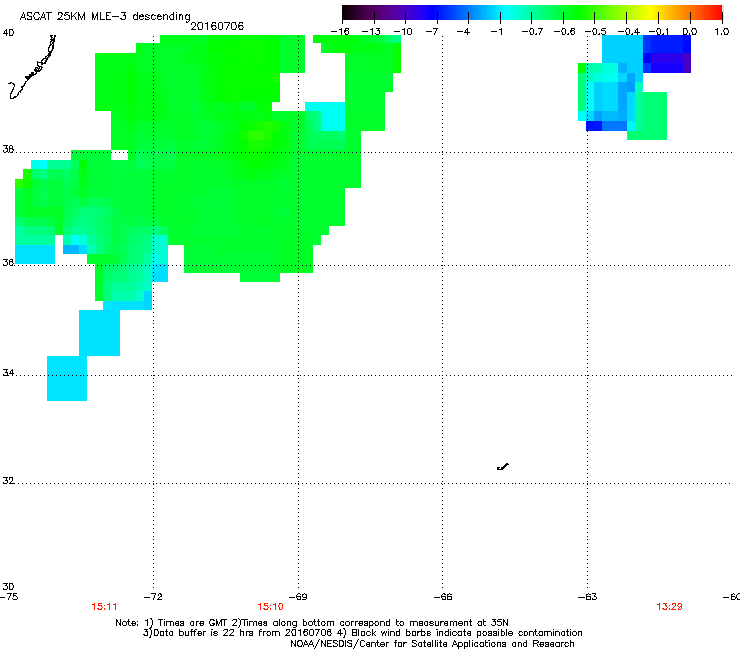This screenshot has width=740, height=650.
Task: Click the colorbar label -7
Action: point(432,32)
